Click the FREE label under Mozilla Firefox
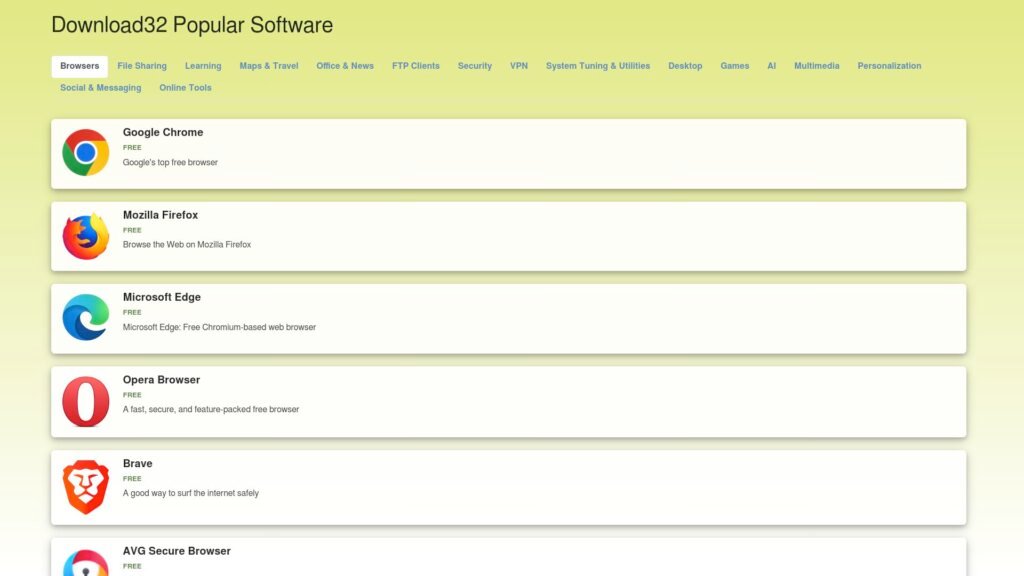 [132, 230]
